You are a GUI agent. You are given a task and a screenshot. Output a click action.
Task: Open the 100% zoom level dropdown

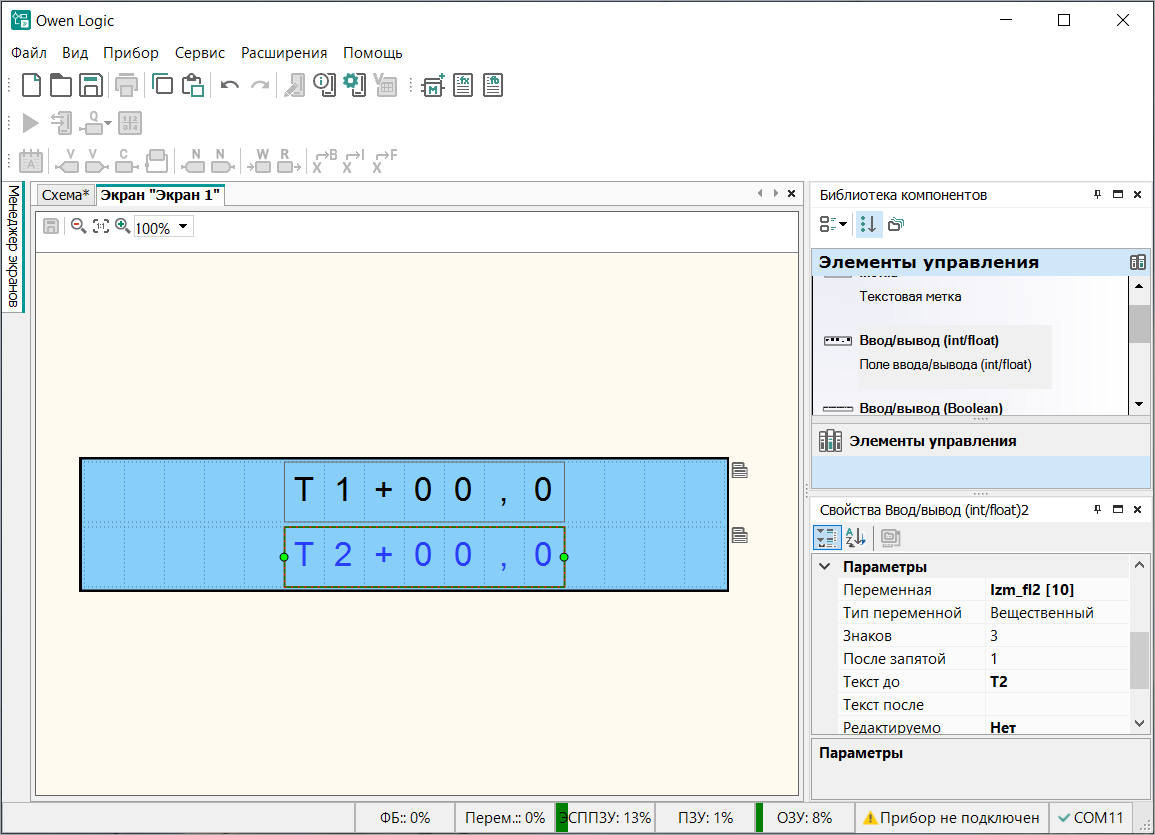pos(183,227)
